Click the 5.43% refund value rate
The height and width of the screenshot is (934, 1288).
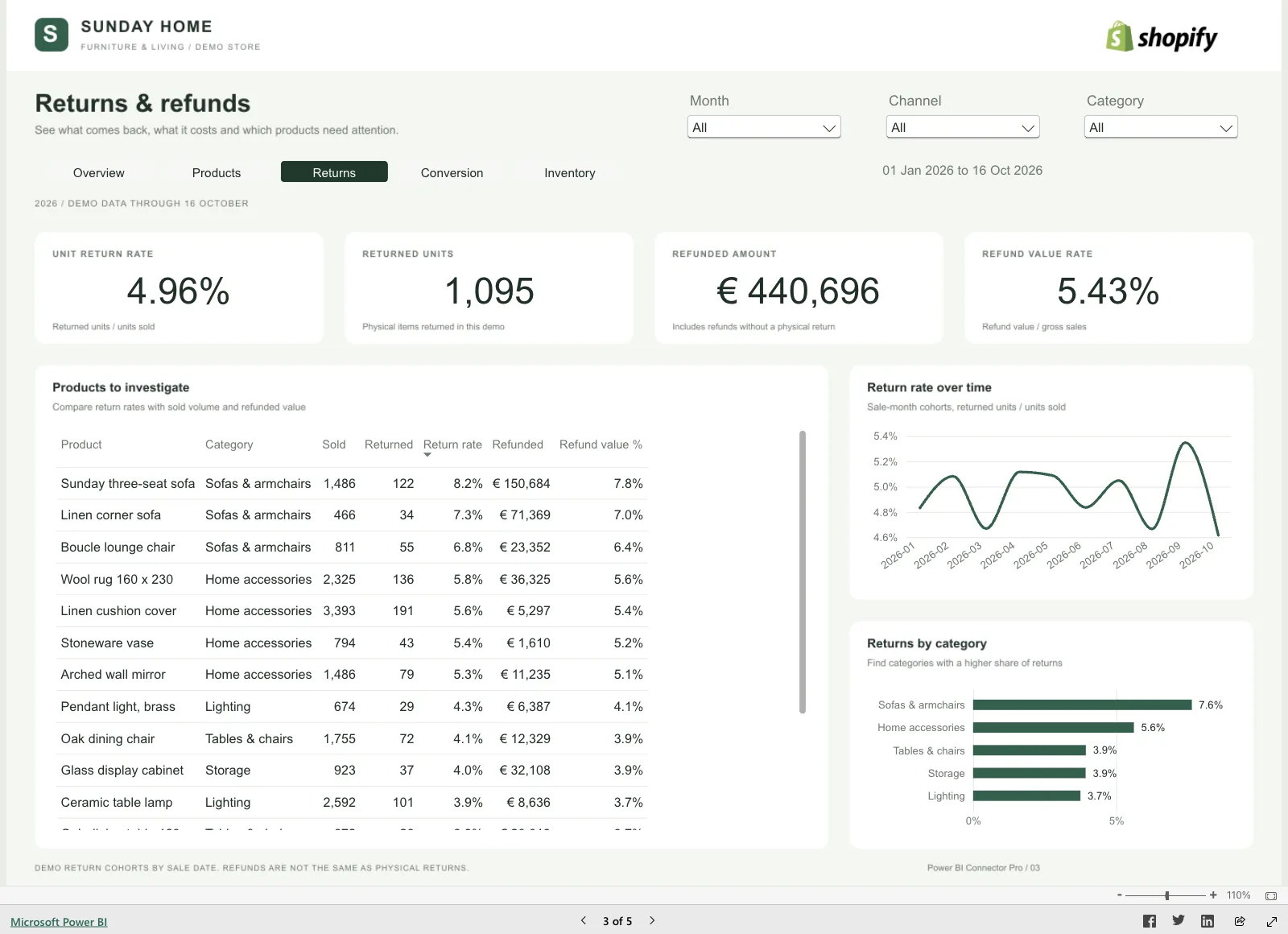1108,291
